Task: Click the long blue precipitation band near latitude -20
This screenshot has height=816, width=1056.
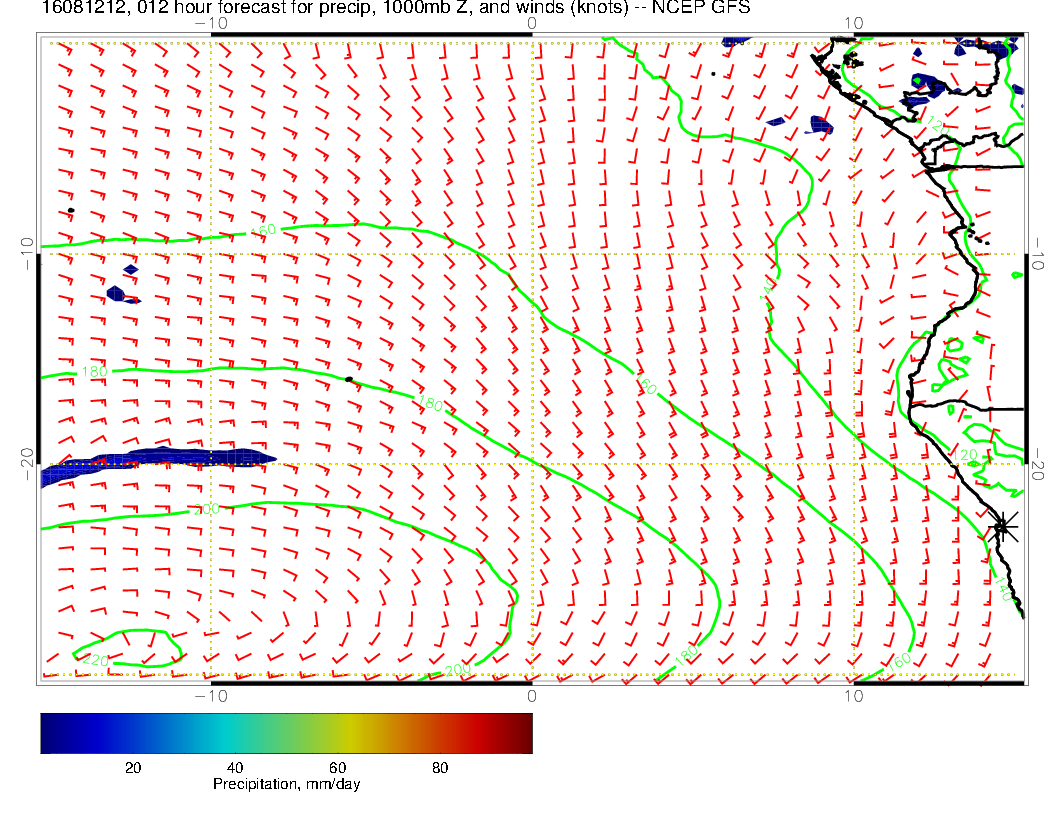Action: click(x=160, y=461)
